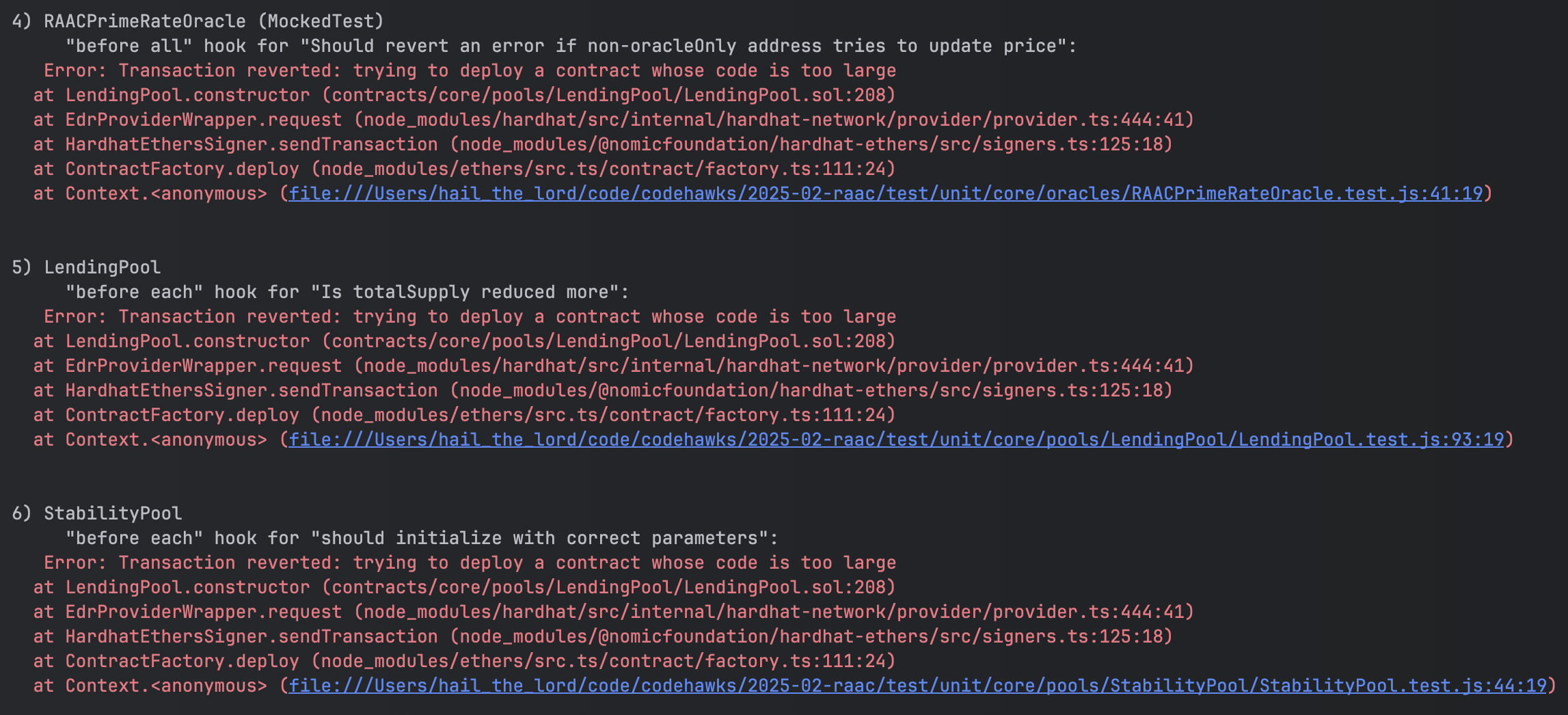Click EdrProviderWrapper.request stack line in failure 4
1568x715 pixels.
(614, 120)
